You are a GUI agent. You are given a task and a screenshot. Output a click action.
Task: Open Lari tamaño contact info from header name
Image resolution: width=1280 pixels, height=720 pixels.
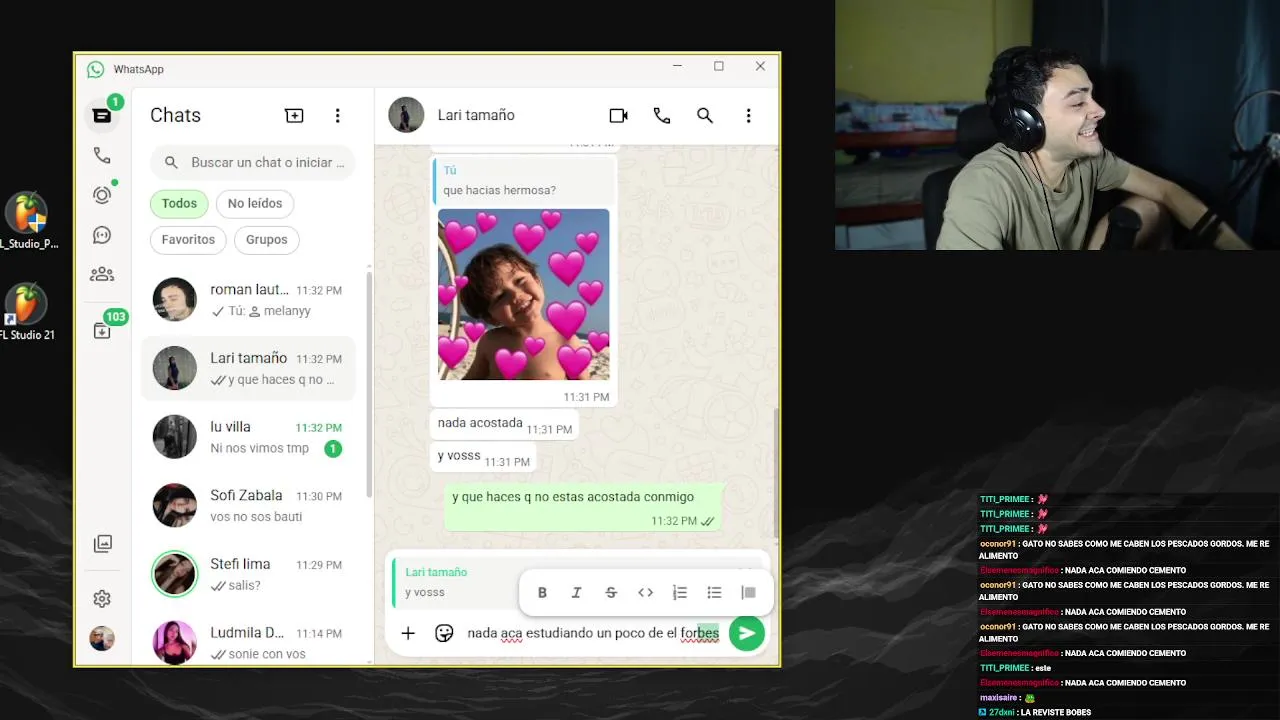coord(476,115)
